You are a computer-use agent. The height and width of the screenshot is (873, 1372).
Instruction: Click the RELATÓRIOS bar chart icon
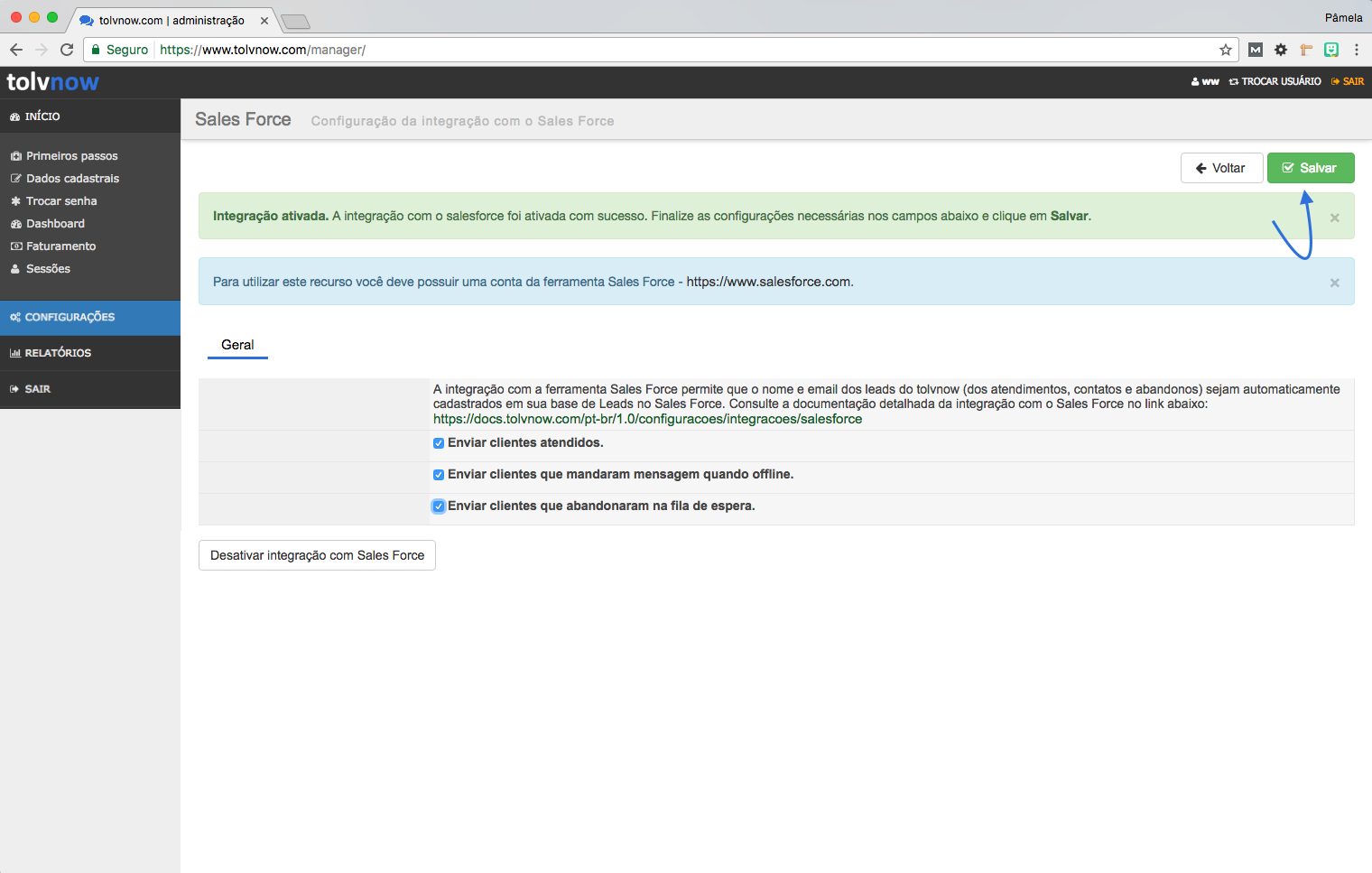[x=15, y=353]
